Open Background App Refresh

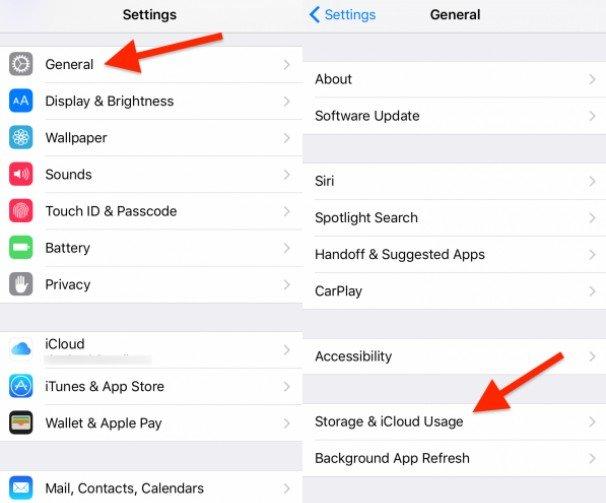(454, 458)
